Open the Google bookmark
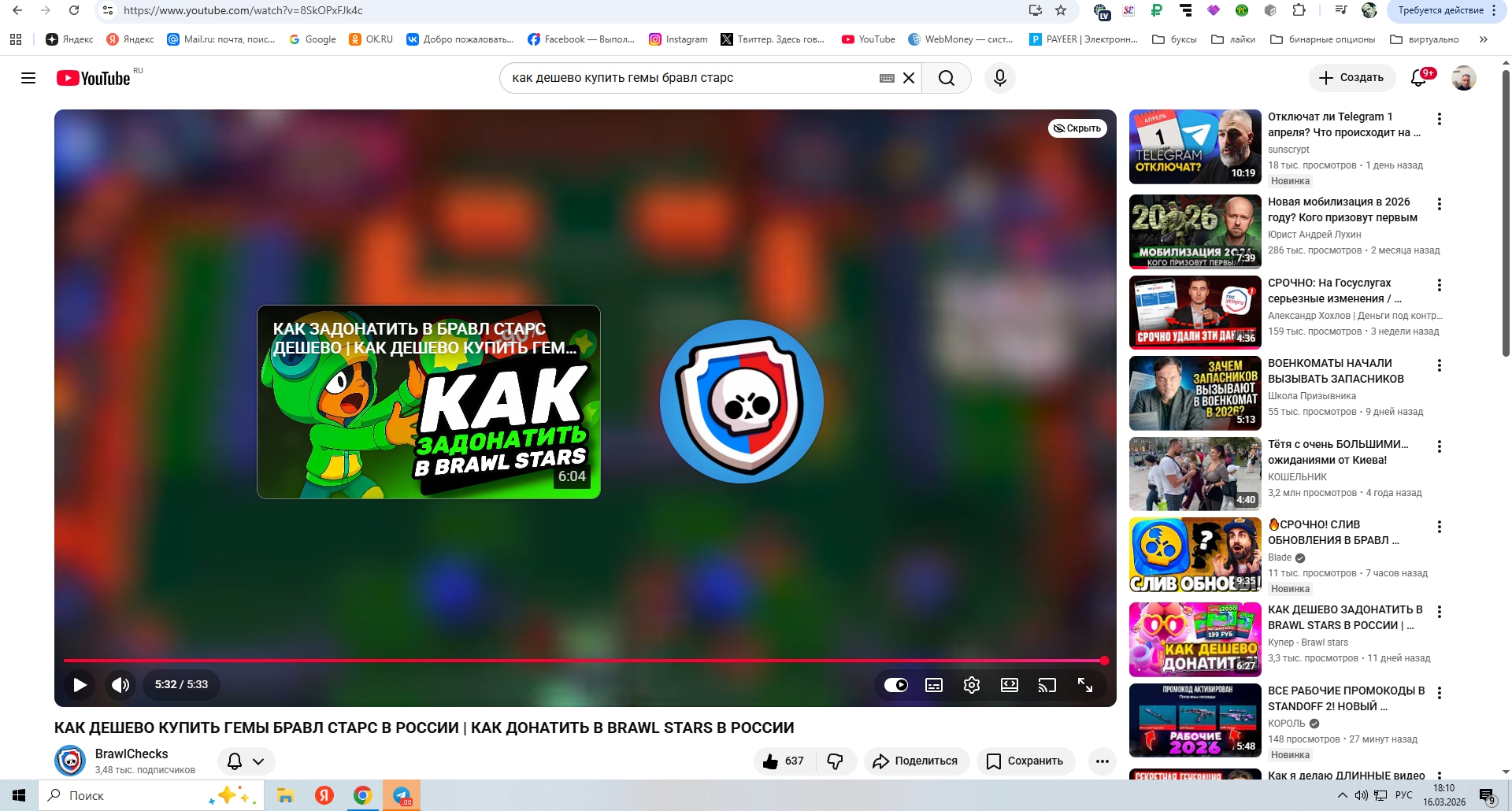The image size is (1512, 811). pos(313,39)
